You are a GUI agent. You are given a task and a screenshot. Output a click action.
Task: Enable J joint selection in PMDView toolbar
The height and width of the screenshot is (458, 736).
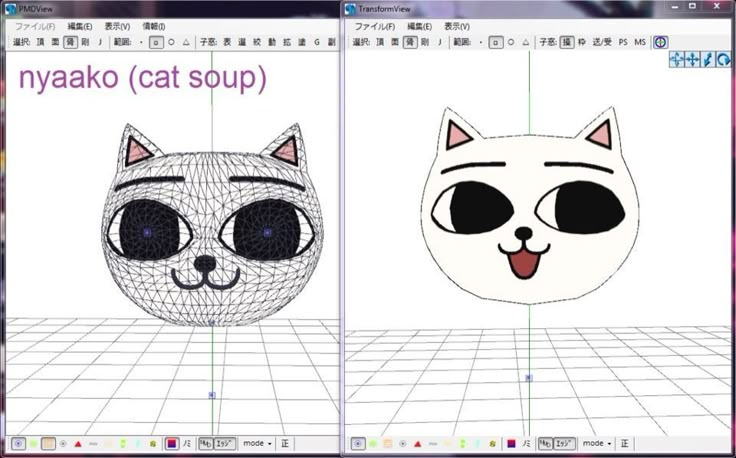point(100,42)
